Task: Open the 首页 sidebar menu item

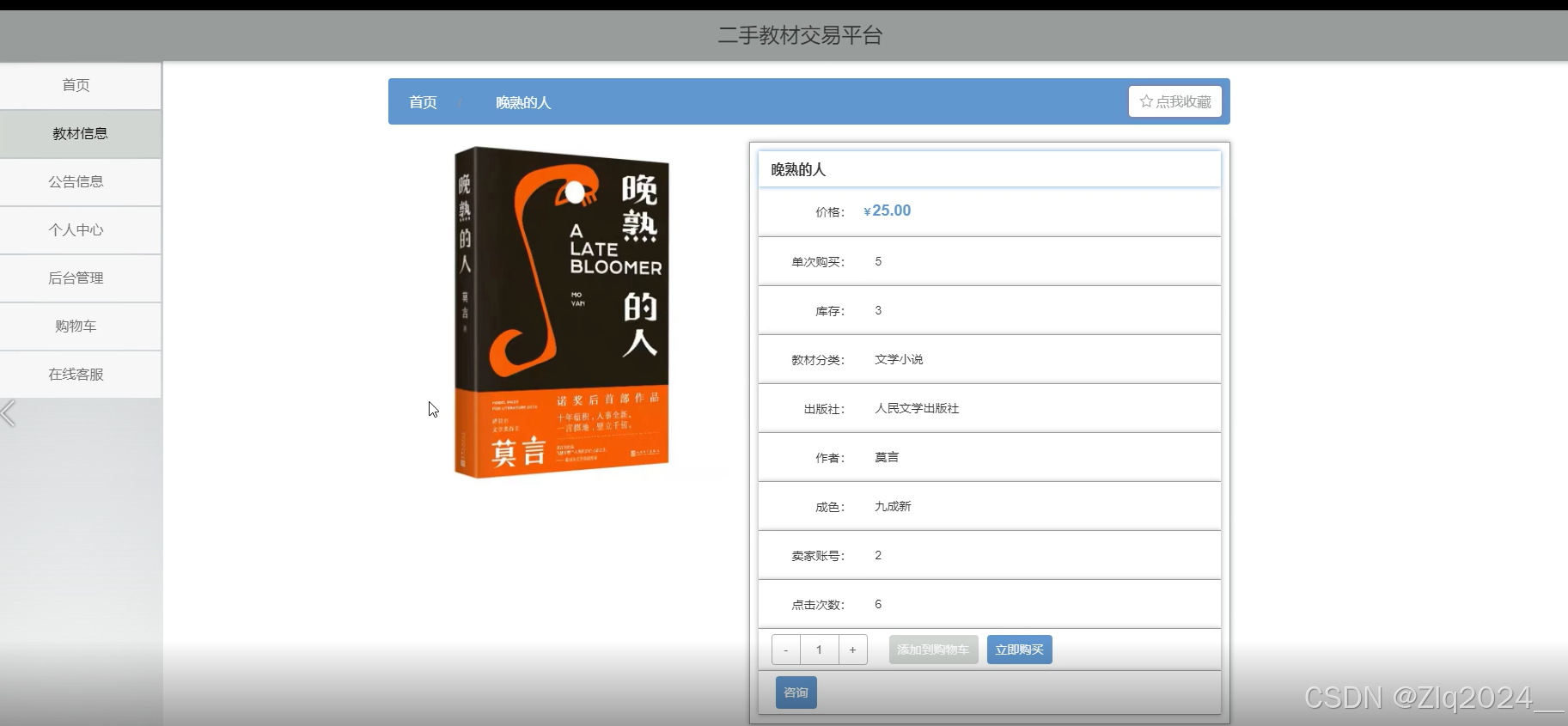Action: pos(80,85)
